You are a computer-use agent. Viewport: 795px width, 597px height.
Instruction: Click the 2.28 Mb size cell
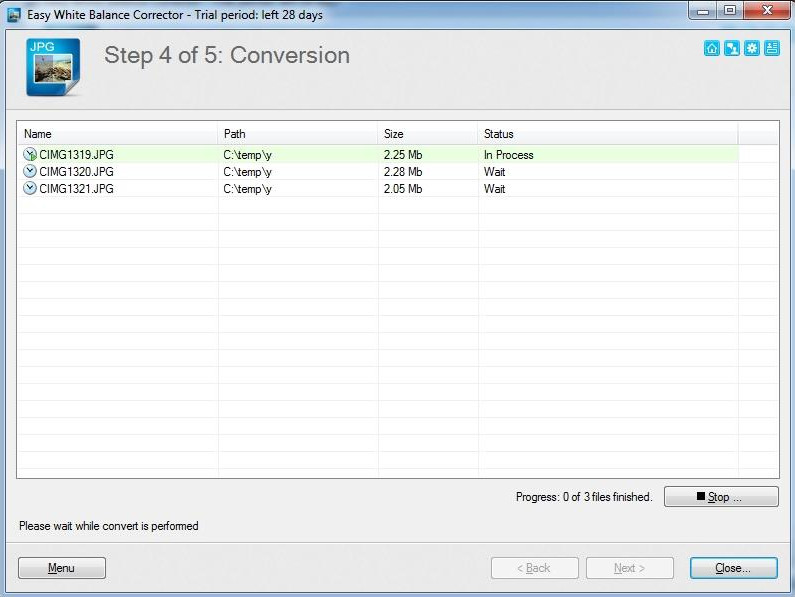coord(403,172)
